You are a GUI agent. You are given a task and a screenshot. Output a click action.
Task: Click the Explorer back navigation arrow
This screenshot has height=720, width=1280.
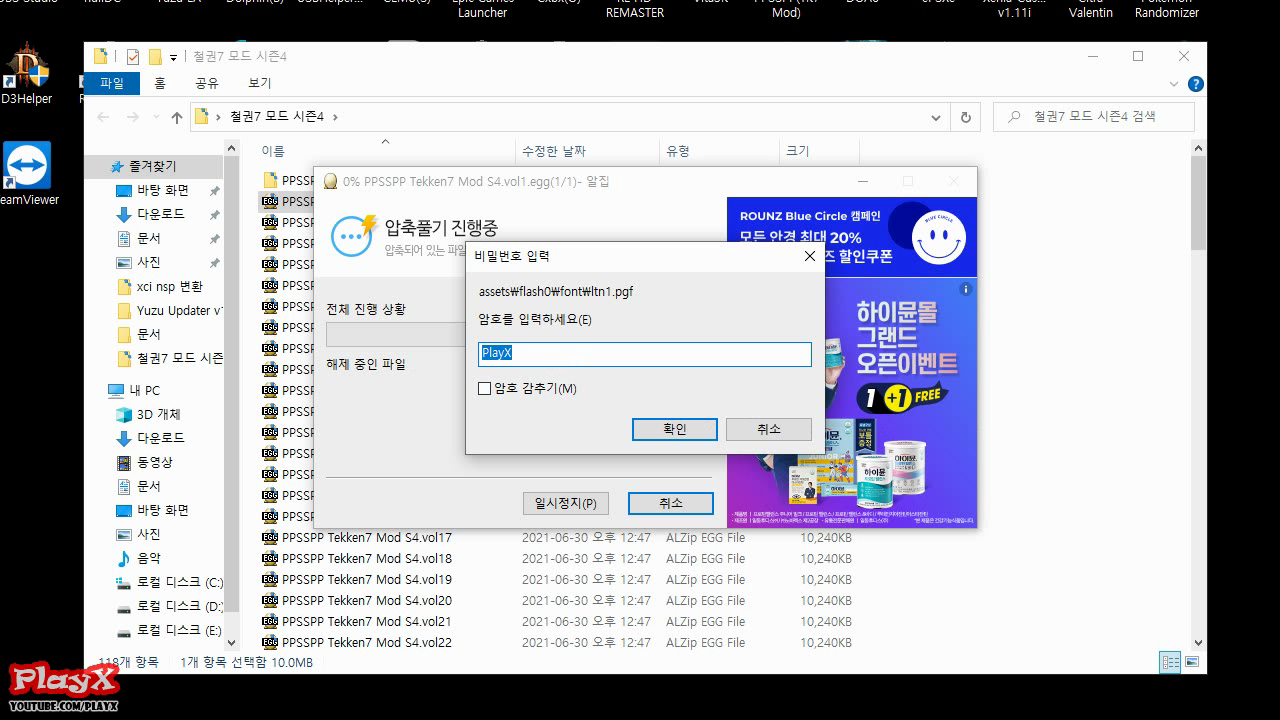103,117
